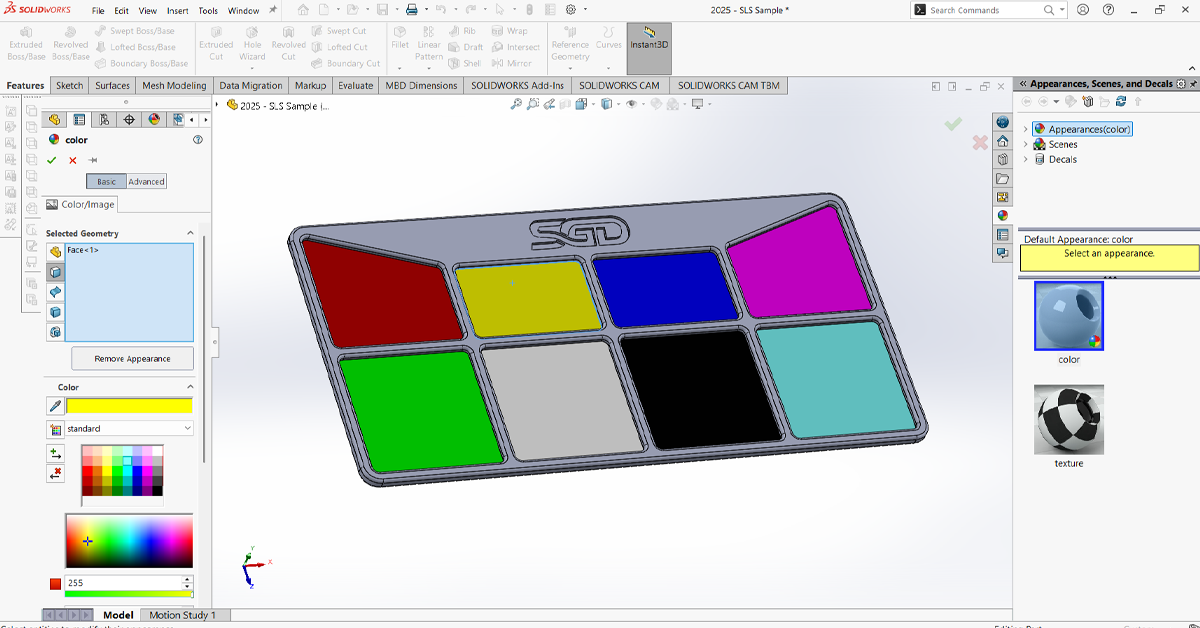Open the Evaluate tab
1200x628 pixels.
(355, 86)
